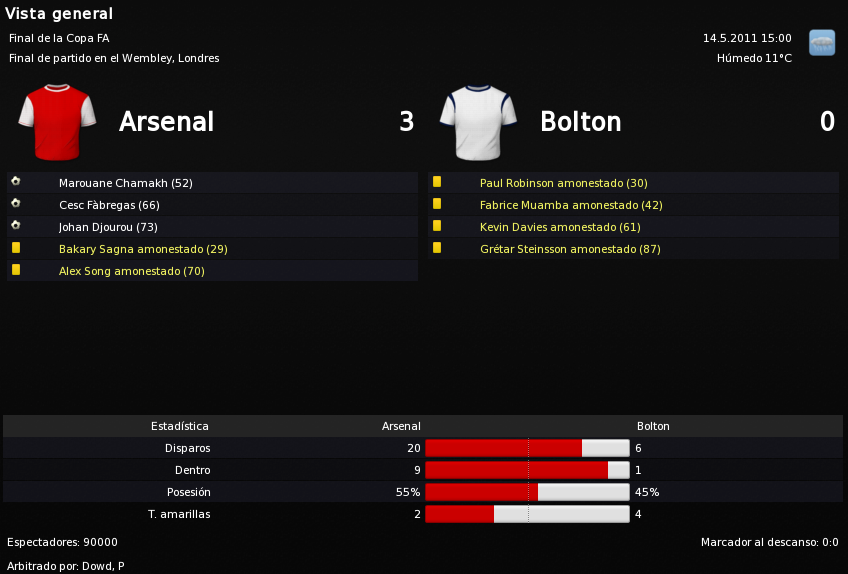
Task: Click the T. amarillas statistic bar
Action: [x=527, y=514]
